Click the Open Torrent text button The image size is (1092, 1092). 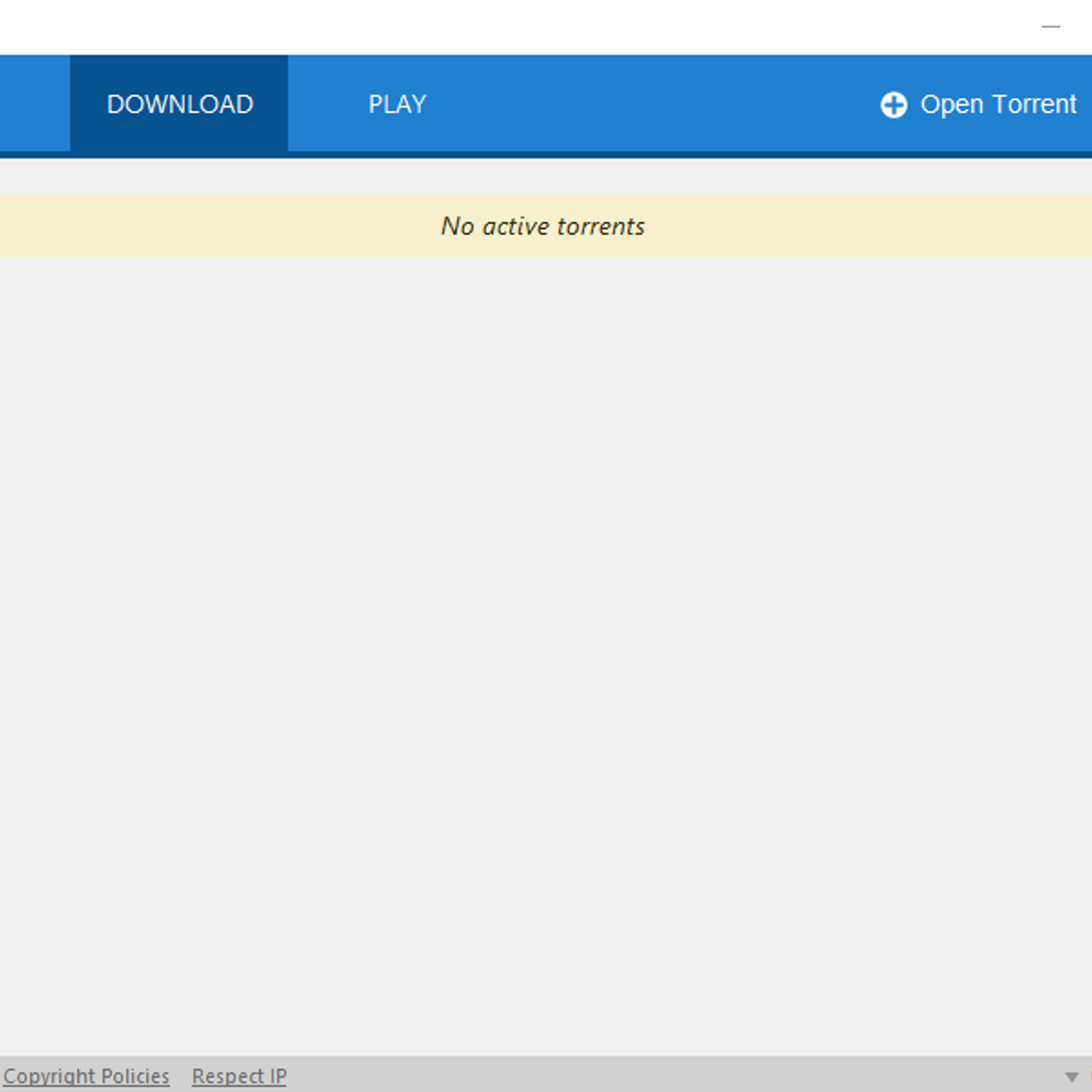(998, 104)
